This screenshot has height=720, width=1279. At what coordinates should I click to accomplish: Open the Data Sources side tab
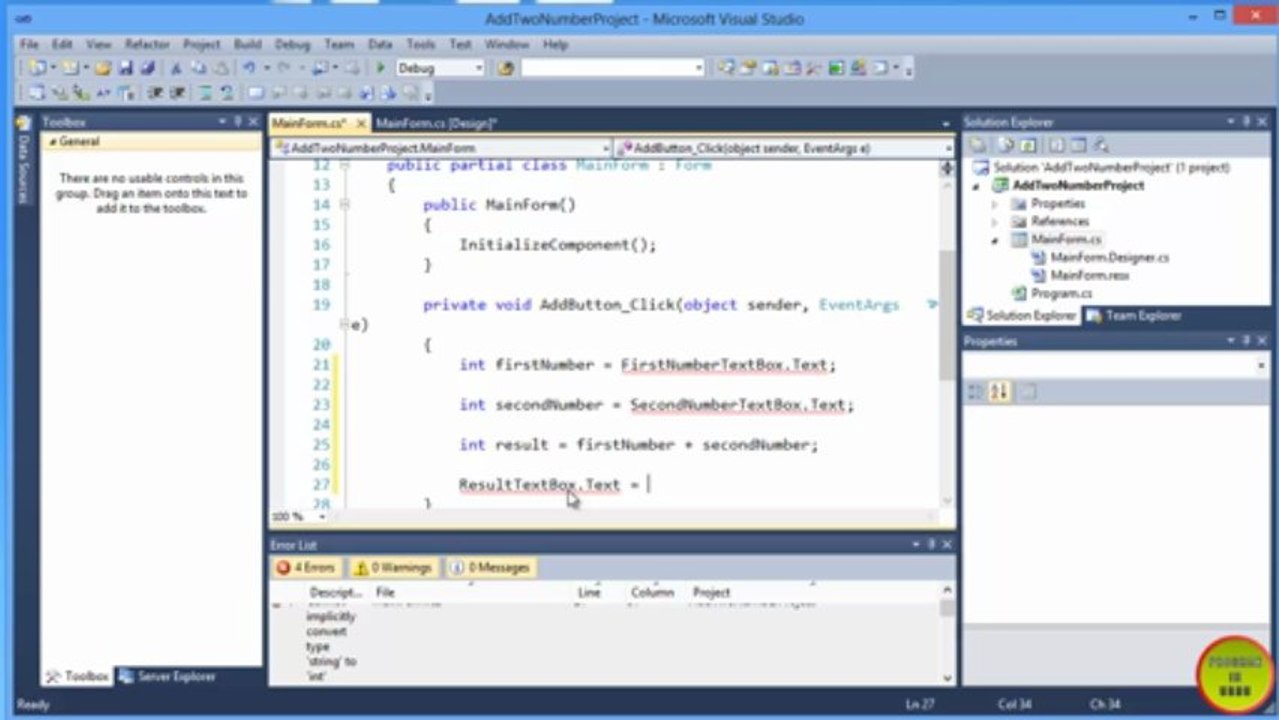coord(23,162)
